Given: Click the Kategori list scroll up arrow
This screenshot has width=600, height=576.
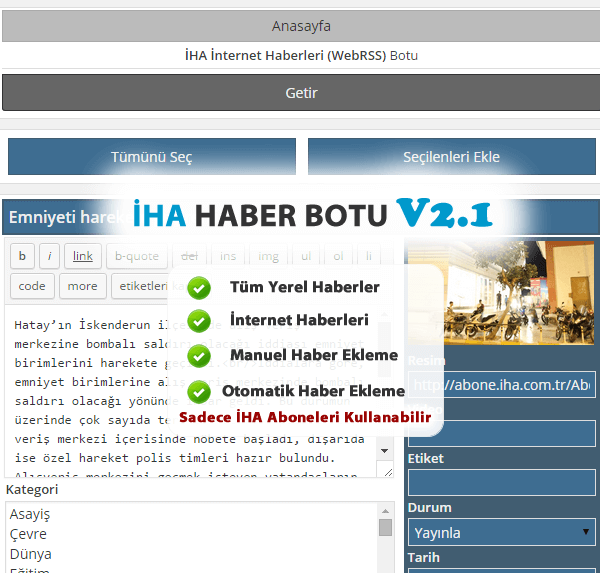Looking at the screenshot, I should tap(385, 511).
